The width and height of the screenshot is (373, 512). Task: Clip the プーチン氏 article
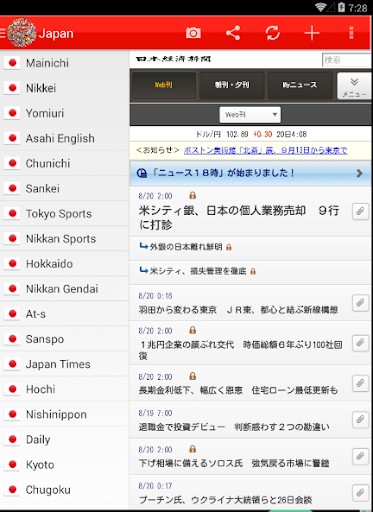(x=360, y=492)
